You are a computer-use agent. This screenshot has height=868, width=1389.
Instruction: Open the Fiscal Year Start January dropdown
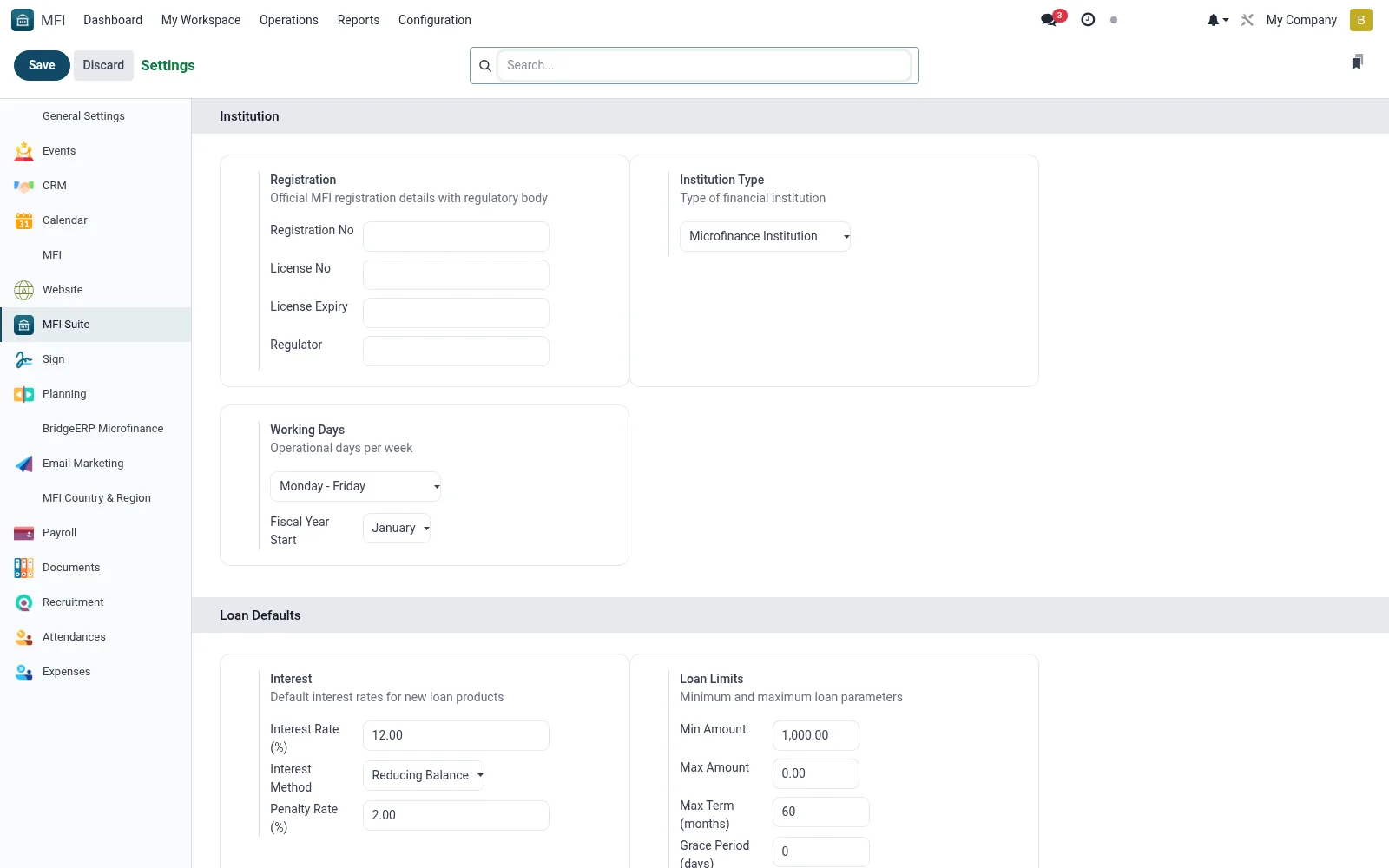(397, 528)
